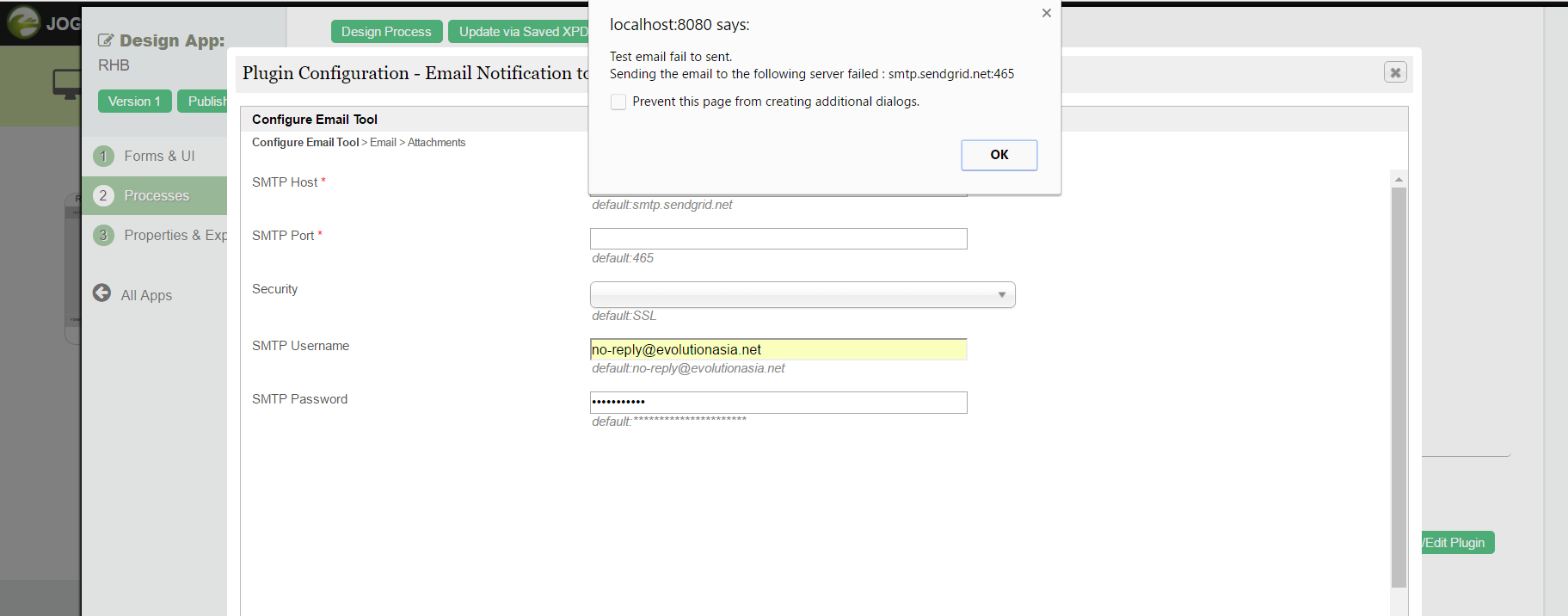Enable 'Prevent this page from creating additional dialogs' checkbox

click(x=618, y=102)
